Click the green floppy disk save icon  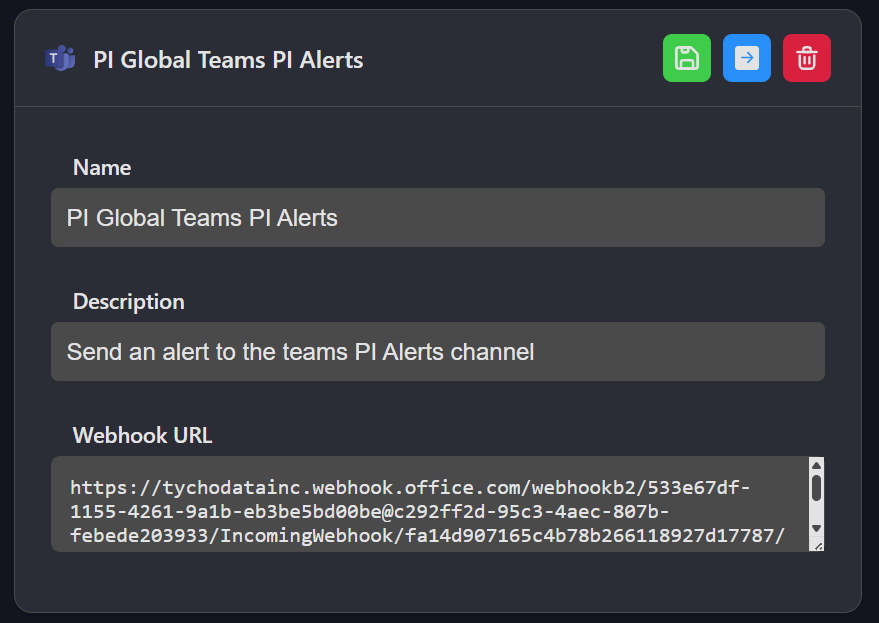click(686, 58)
